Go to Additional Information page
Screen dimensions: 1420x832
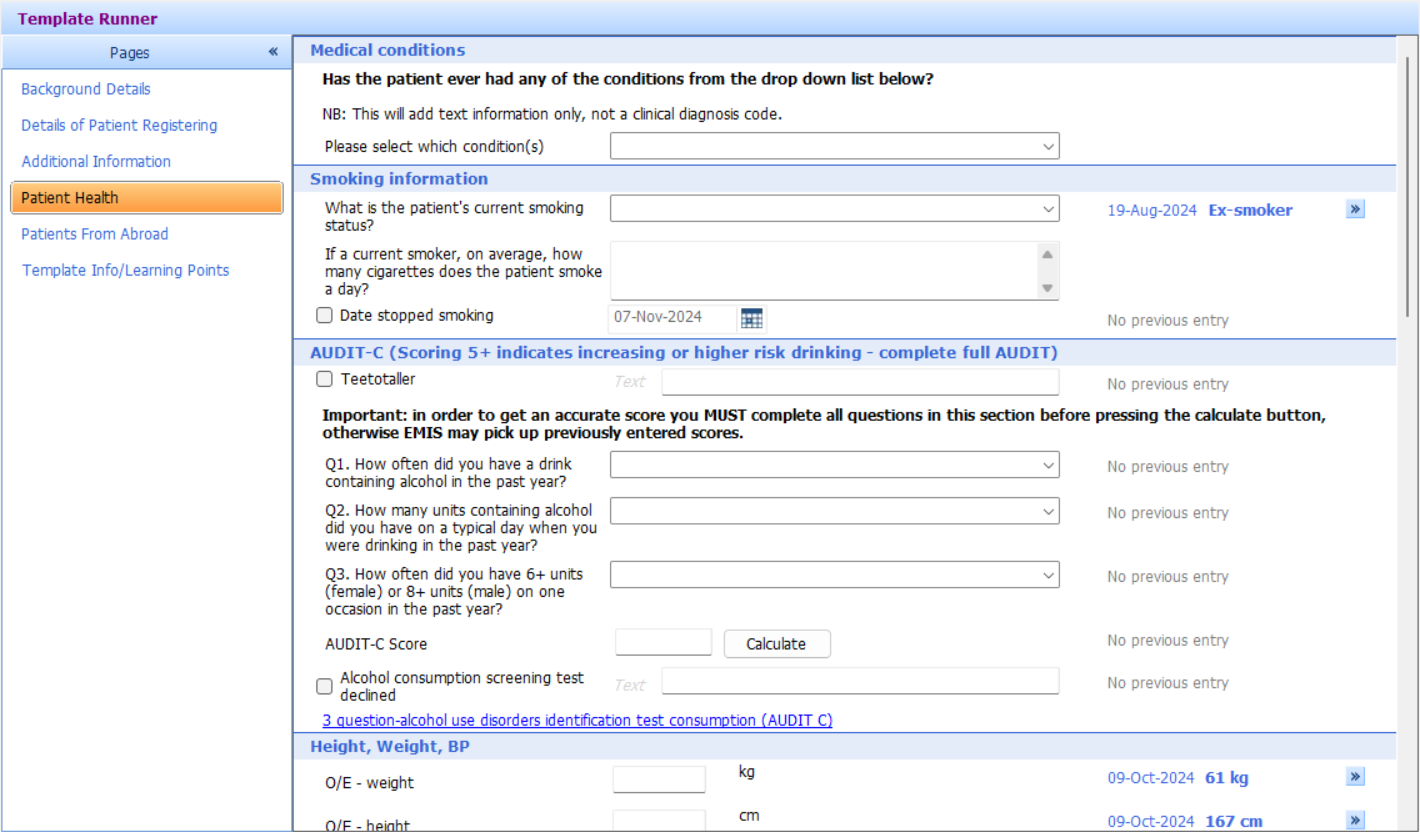[96, 161]
